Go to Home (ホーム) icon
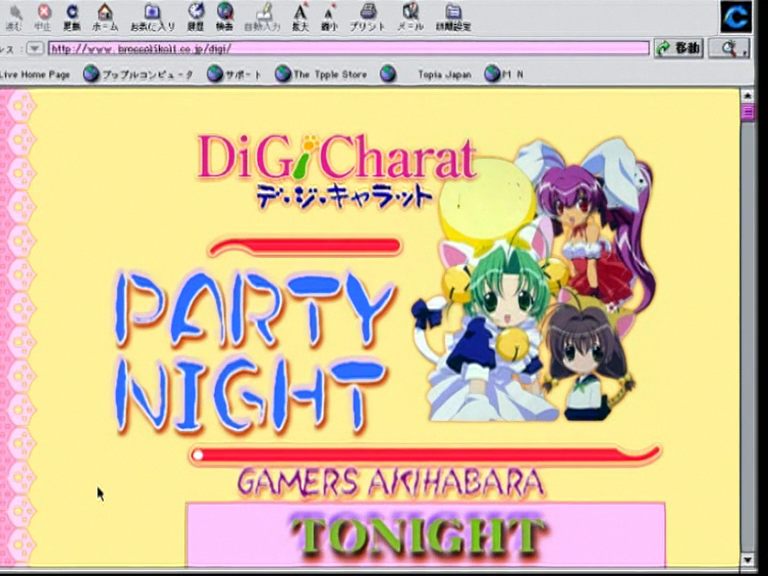The width and height of the screenshot is (768, 576). pos(105,16)
